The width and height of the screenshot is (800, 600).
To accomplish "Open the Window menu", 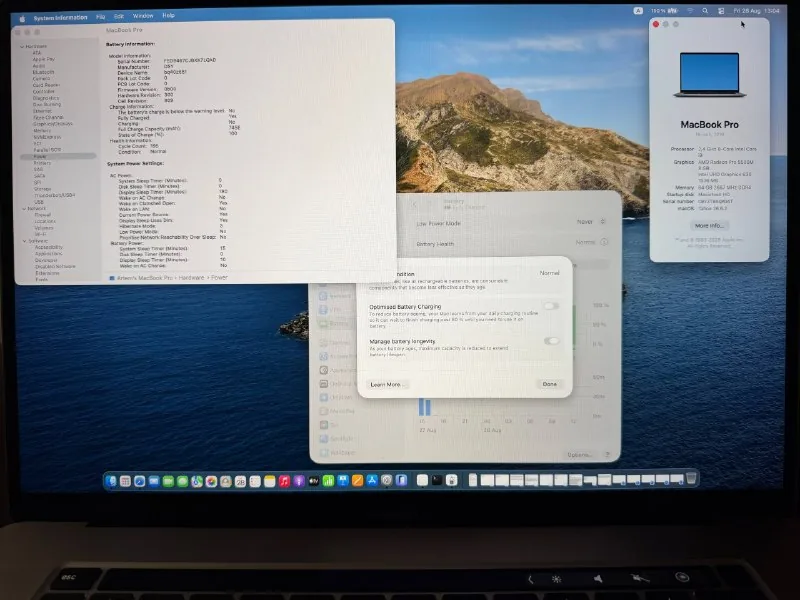I will [x=143, y=16].
